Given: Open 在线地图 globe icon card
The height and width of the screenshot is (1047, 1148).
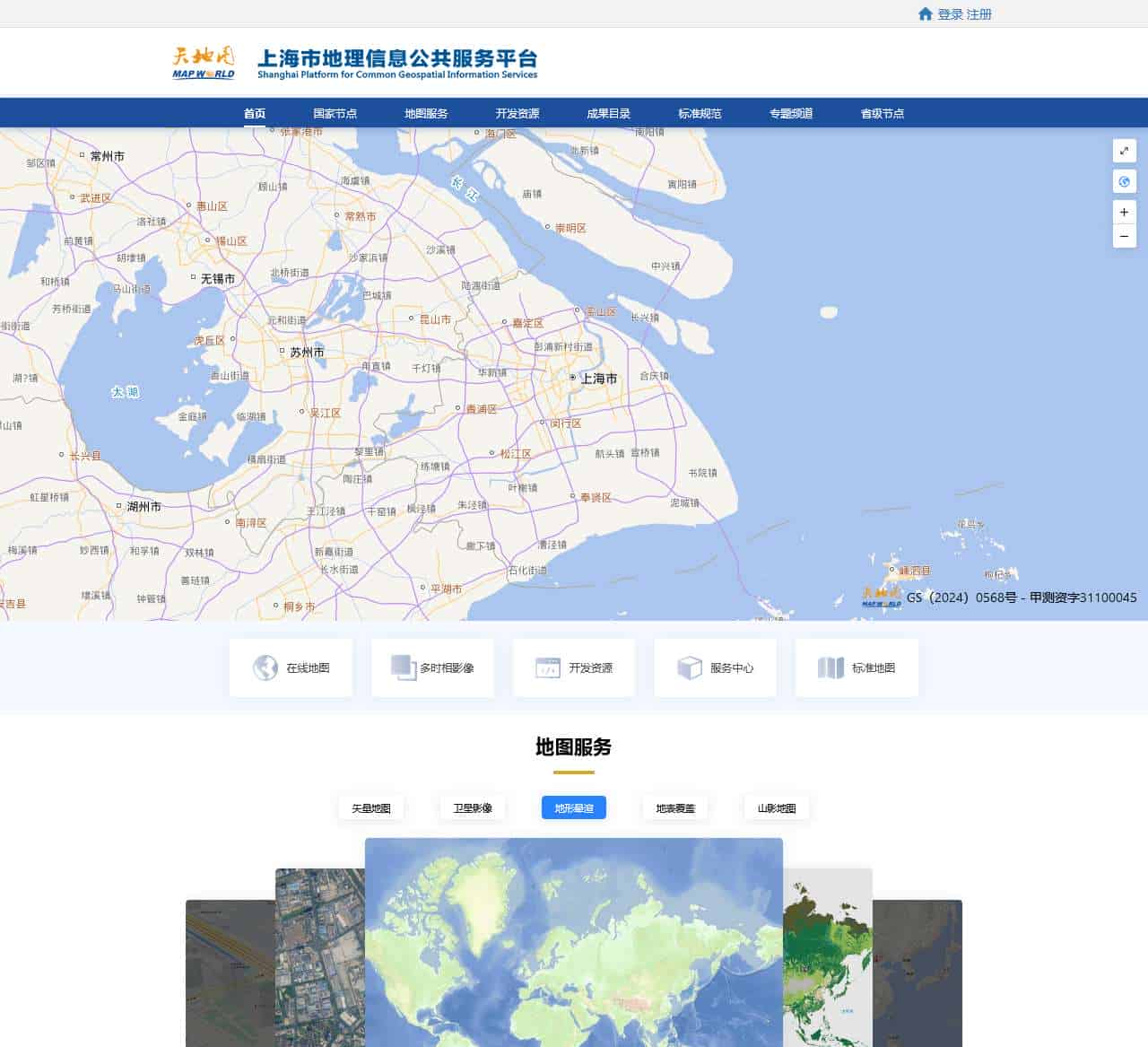Looking at the screenshot, I should point(291,667).
